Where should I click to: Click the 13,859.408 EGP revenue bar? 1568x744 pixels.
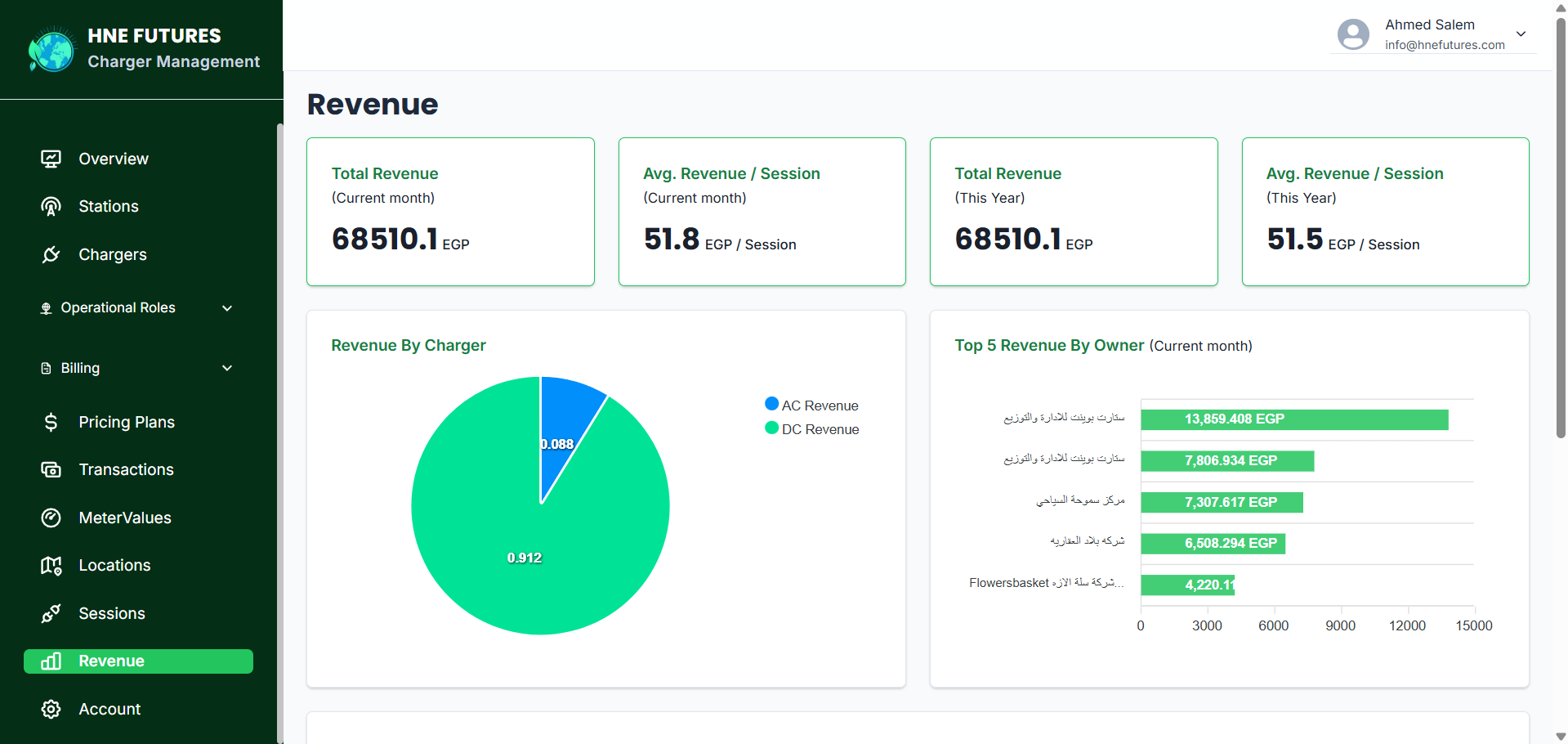click(1293, 419)
